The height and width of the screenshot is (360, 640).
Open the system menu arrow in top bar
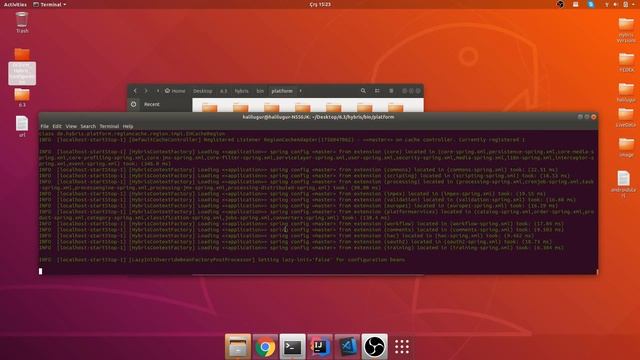(x=634, y=4)
